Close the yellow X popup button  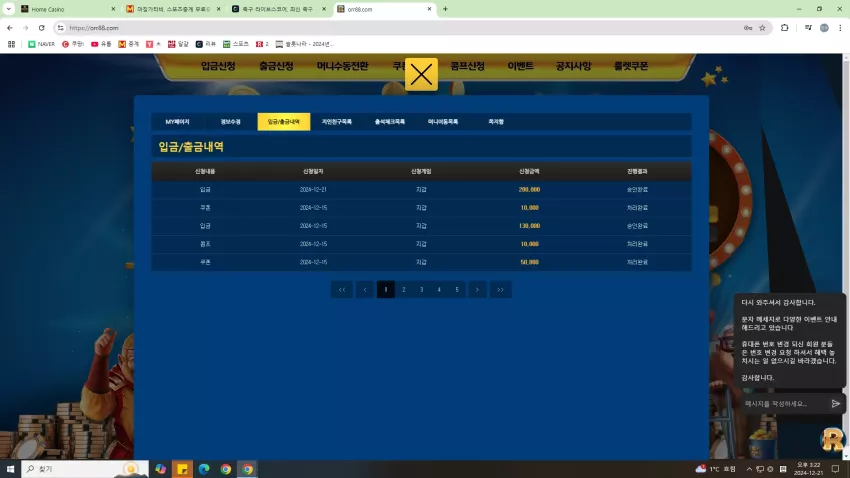point(421,74)
